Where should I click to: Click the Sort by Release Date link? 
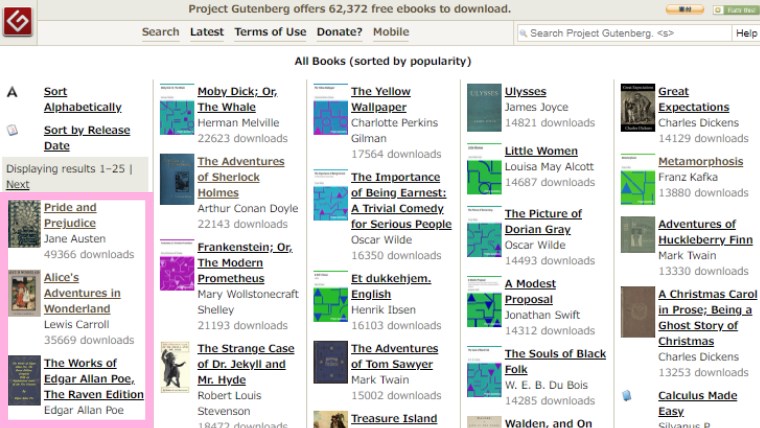click(x=87, y=138)
